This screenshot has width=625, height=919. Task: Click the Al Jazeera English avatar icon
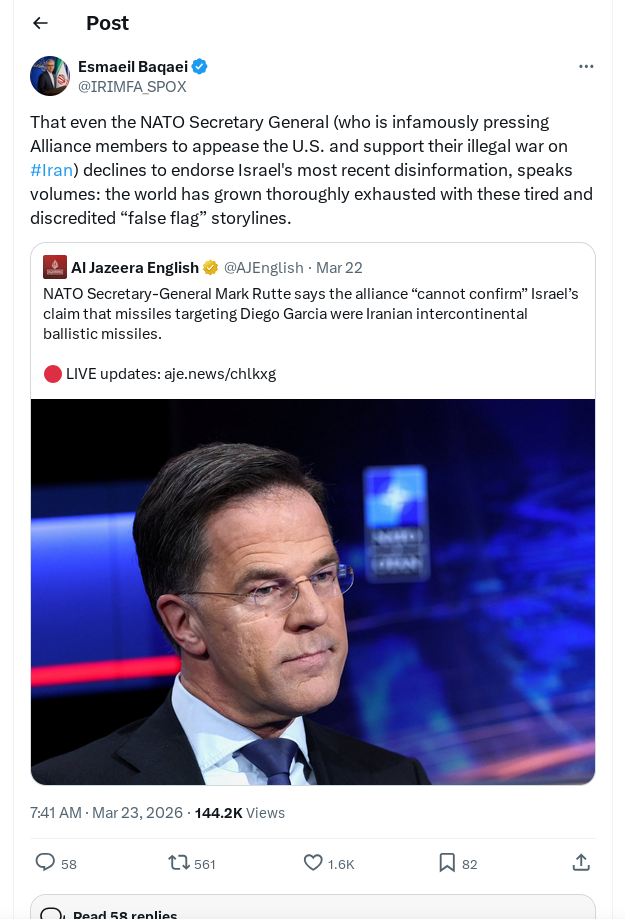coord(55,267)
